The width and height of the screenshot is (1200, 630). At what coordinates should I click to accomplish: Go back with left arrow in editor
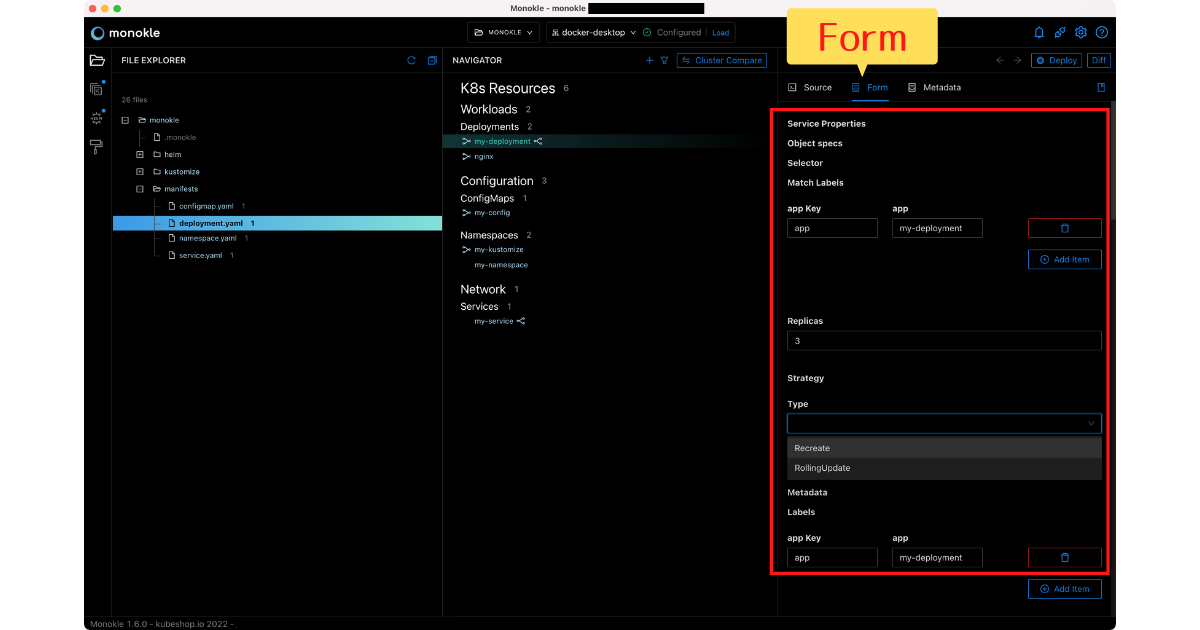[x=999, y=60]
